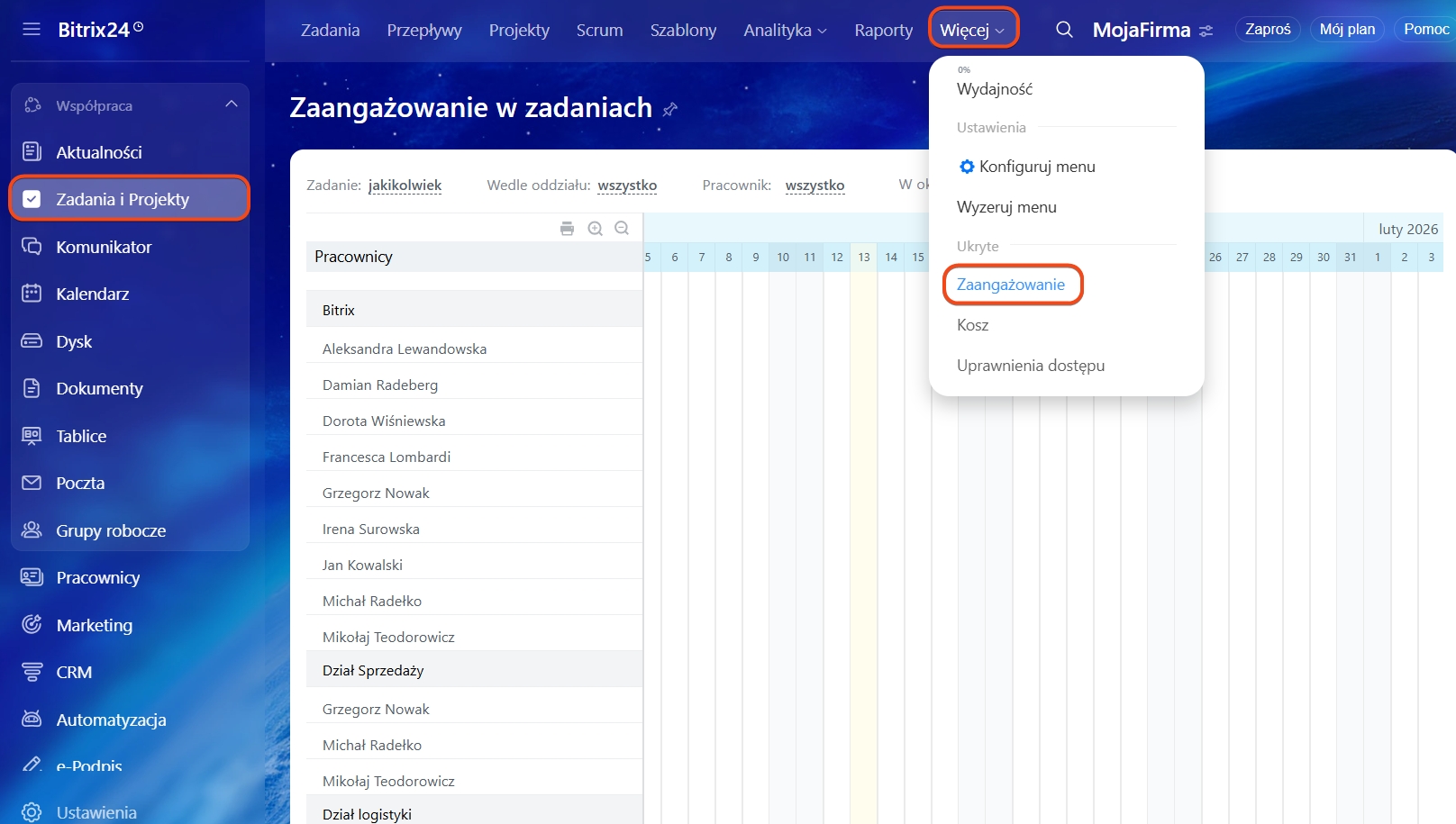Switch to the Scrum tab
This screenshot has width=1456, height=824.
599,30
